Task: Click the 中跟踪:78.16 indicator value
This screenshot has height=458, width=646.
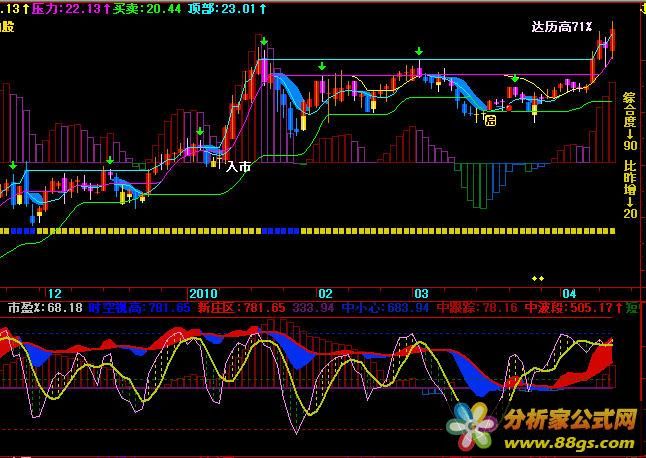Action: (477, 308)
